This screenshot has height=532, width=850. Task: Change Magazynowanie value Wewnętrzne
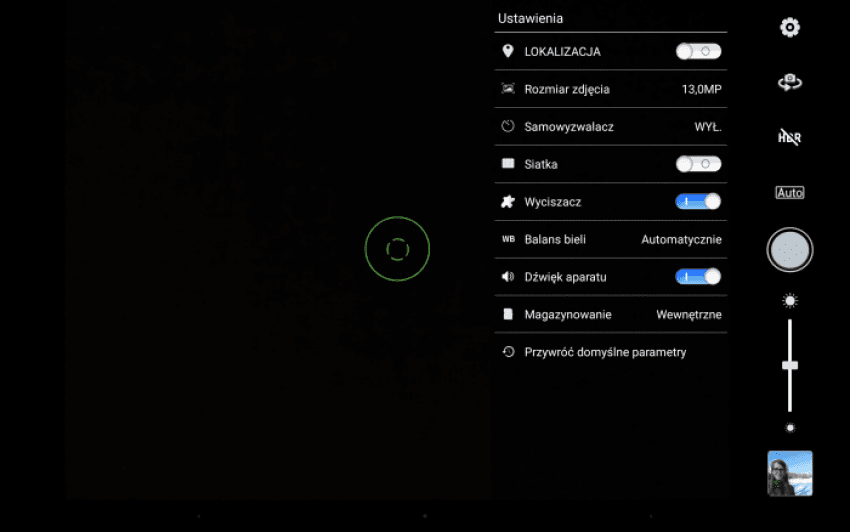689,315
